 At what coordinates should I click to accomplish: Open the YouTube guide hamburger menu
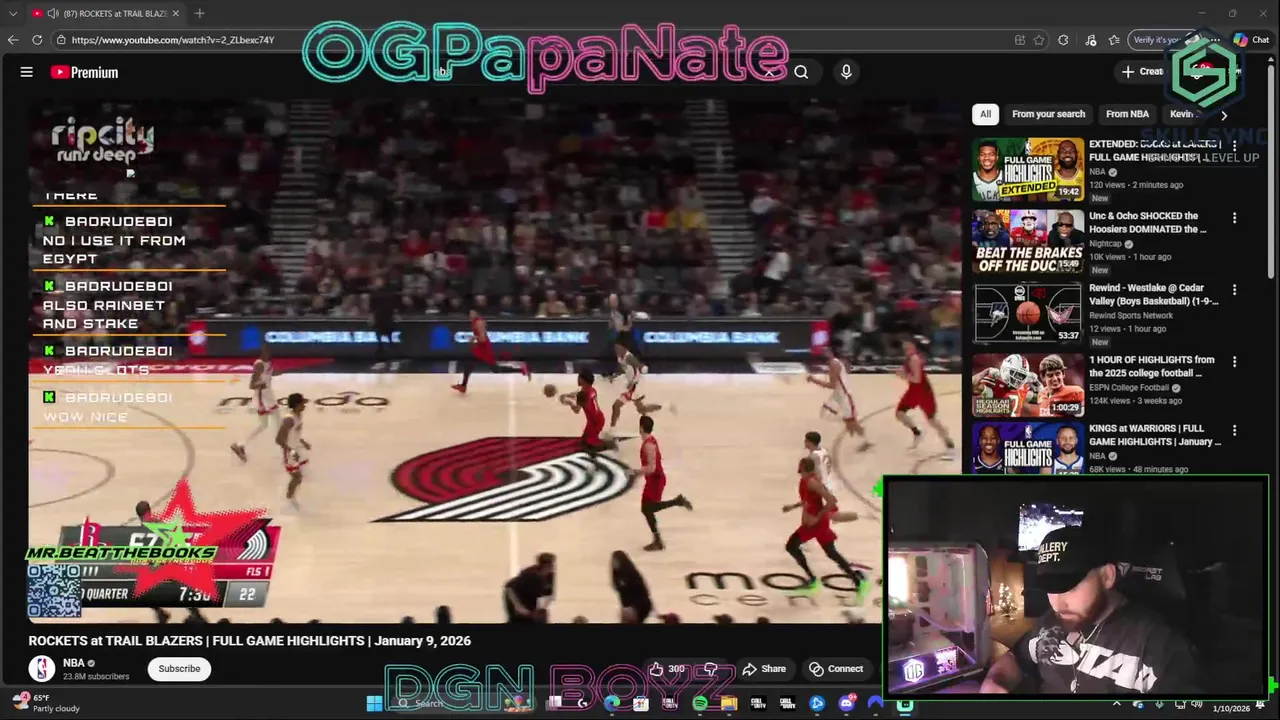click(27, 72)
